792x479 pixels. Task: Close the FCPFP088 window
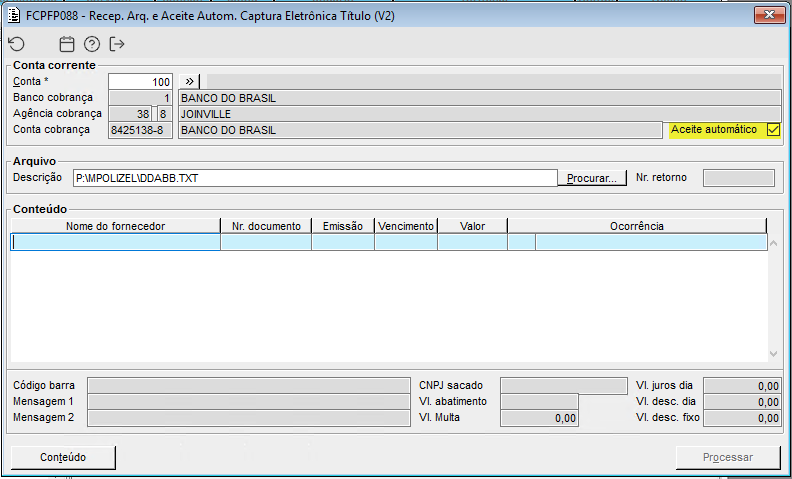[x=768, y=15]
